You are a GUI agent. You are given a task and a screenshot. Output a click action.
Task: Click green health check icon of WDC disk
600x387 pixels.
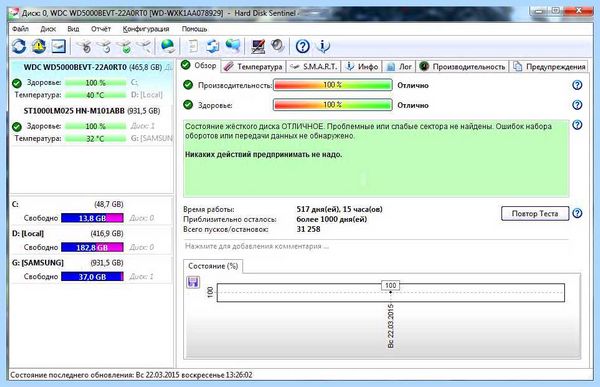17,83
